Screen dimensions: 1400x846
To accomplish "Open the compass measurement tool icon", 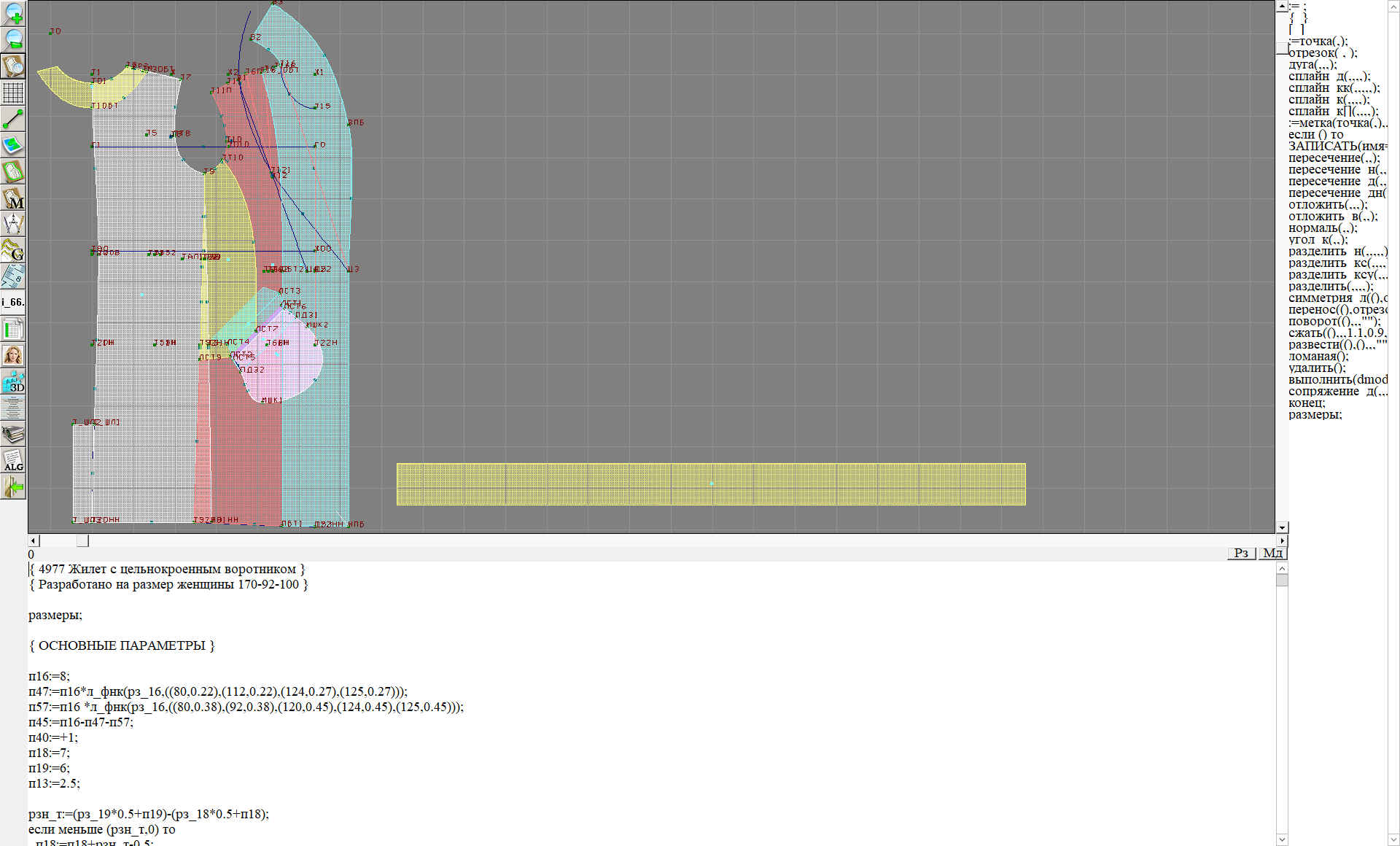I will [13, 223].
